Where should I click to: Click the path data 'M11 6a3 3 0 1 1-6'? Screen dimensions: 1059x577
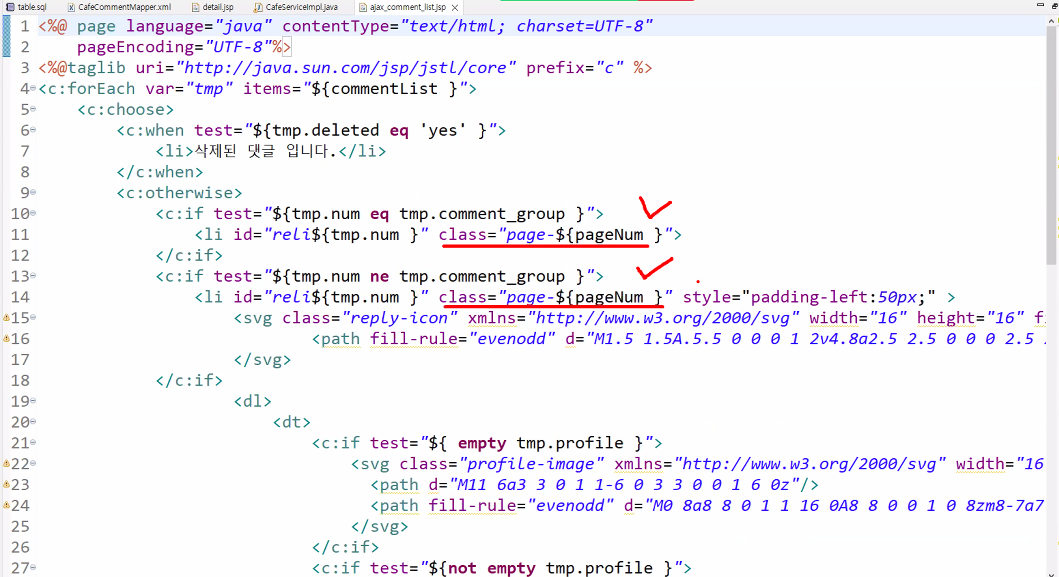coord(546,484)
